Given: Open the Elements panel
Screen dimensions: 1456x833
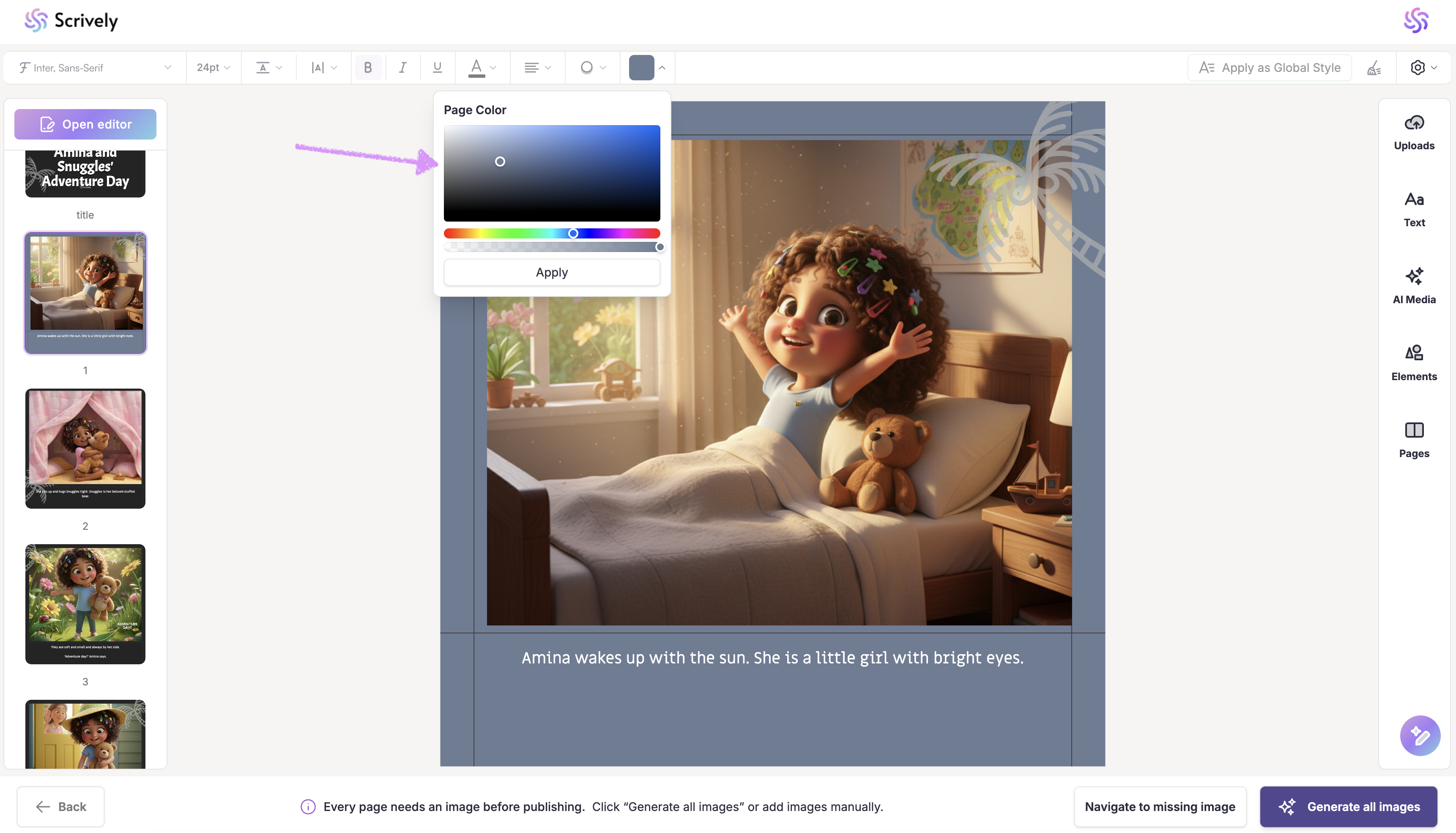Looking at the screenshot, I should pos(1414,363).
